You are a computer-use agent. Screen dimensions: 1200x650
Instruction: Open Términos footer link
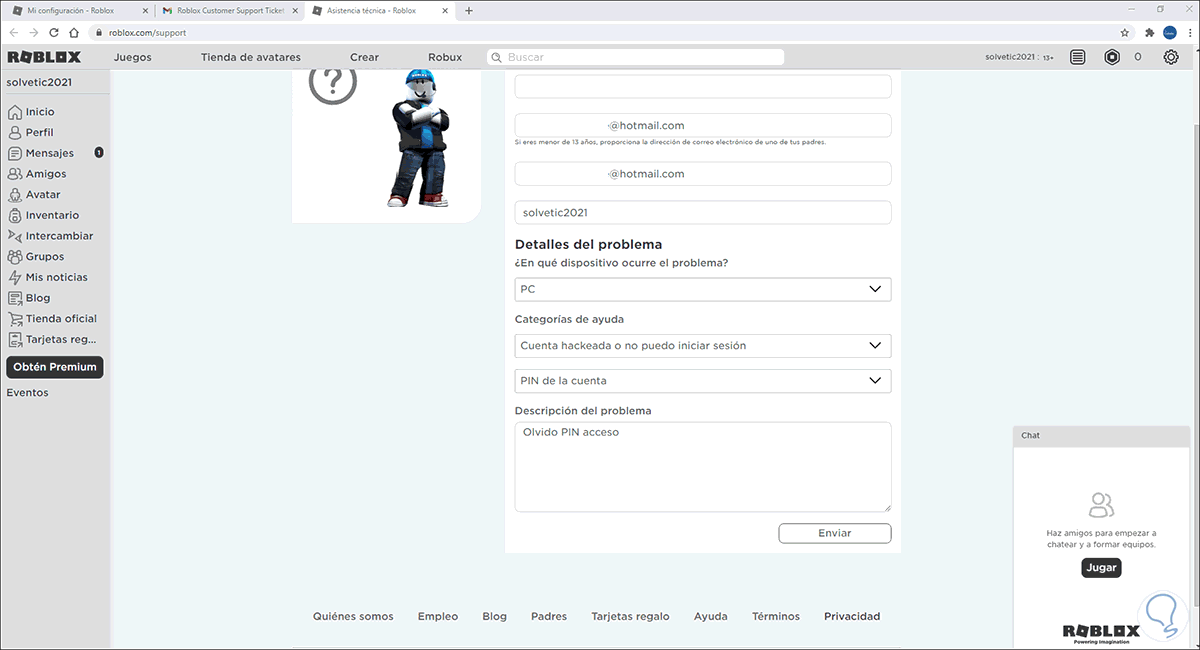click(776, 617)
